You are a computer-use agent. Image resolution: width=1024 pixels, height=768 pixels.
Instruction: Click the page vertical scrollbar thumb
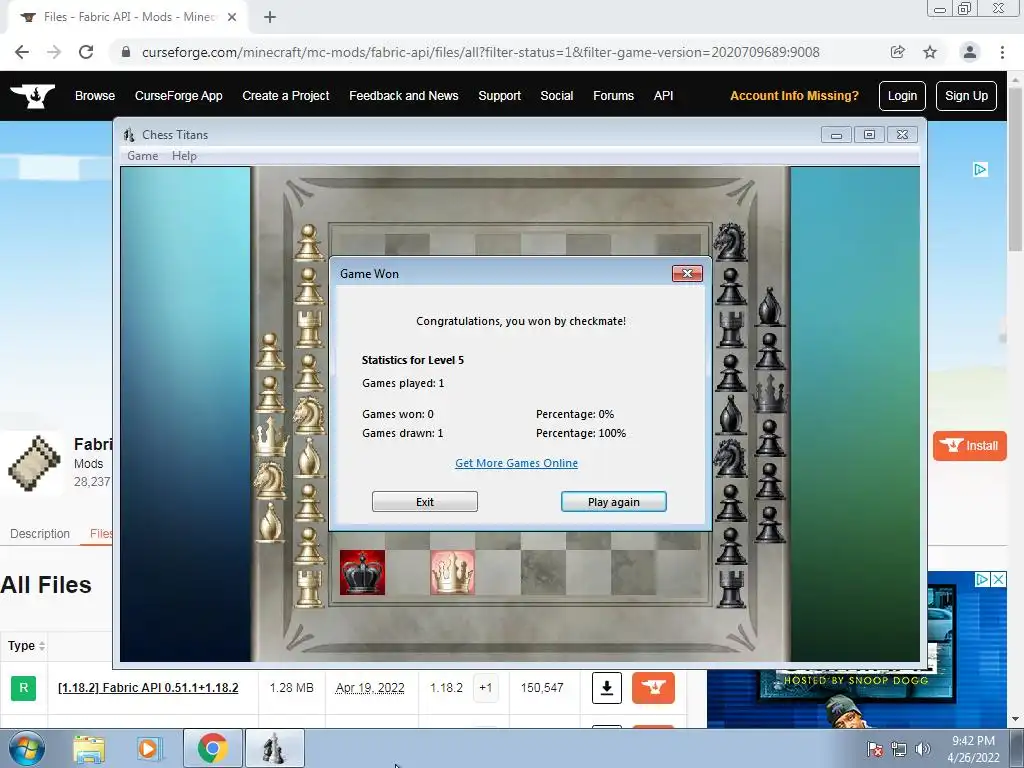pos(1016,169)
